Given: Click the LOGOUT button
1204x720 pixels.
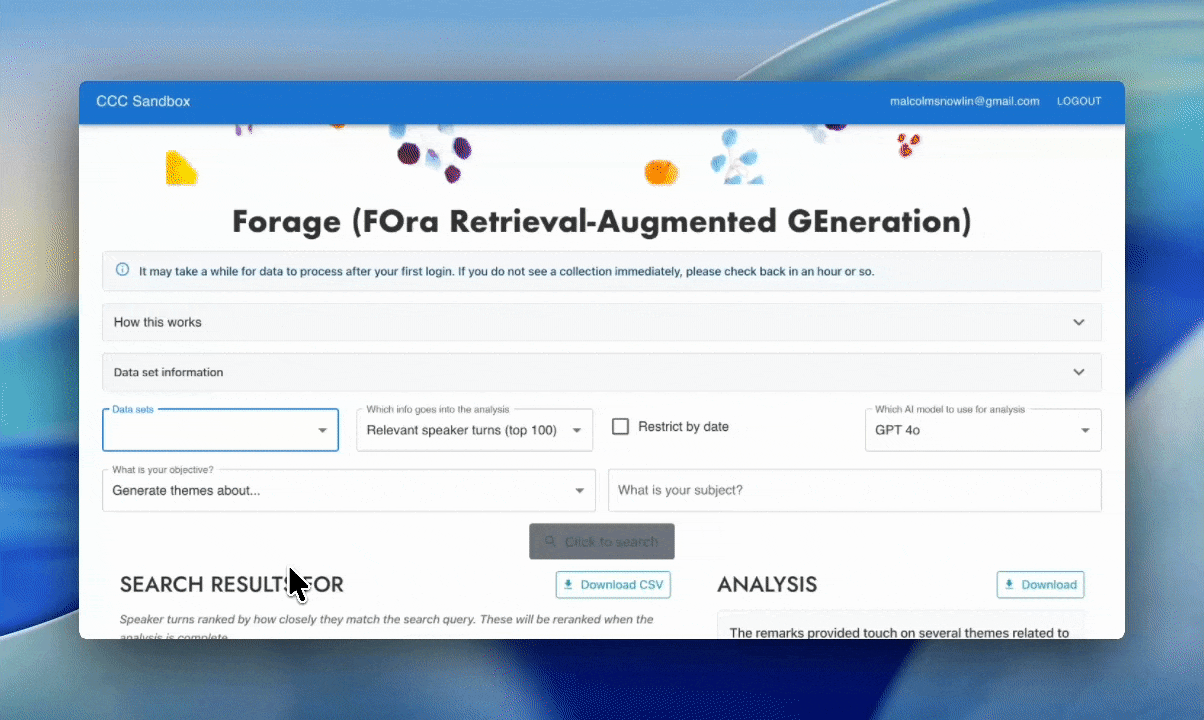Looking at the screenshot, I should point(1079,101).
